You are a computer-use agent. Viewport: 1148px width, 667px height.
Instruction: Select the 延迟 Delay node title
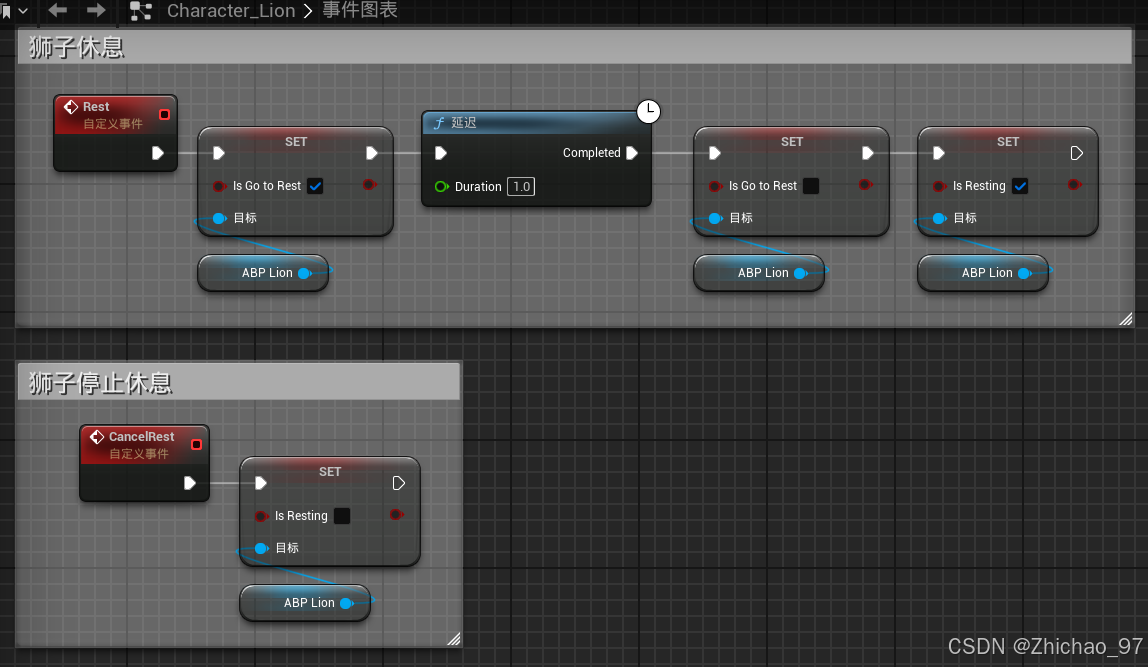[x=463, y=123]
